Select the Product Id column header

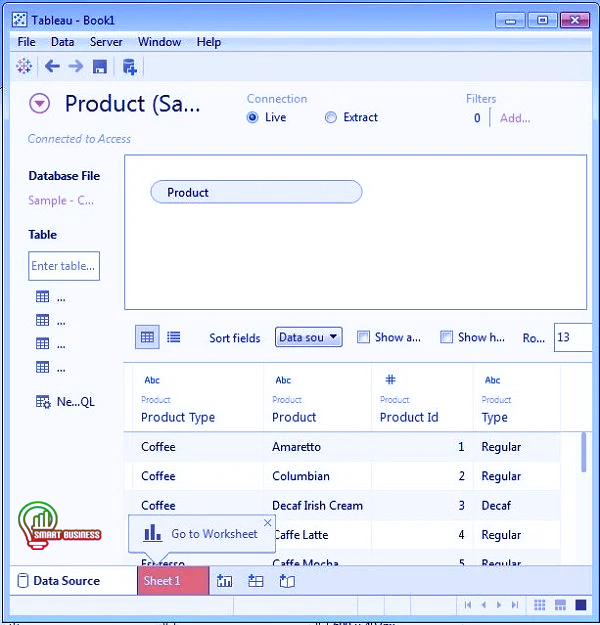409,417
